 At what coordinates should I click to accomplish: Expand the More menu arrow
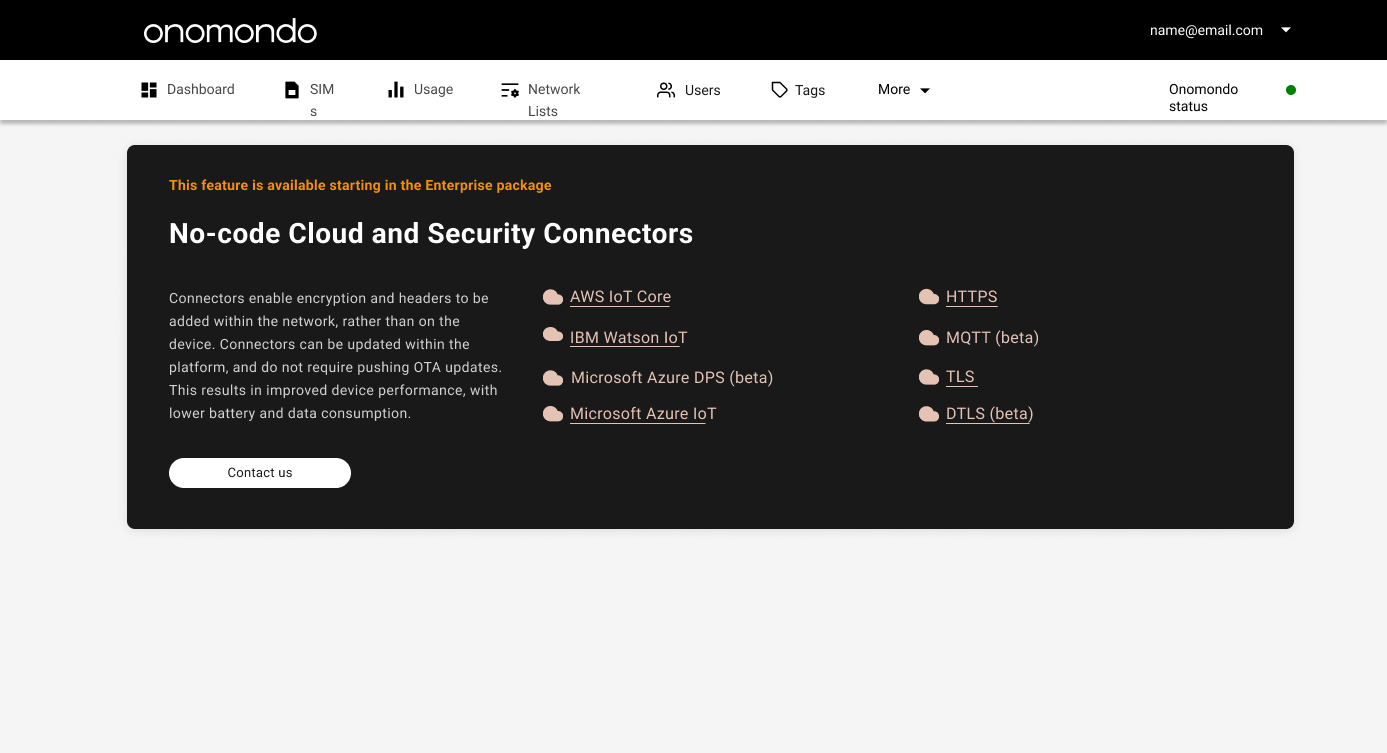pyautogui.click(x=925, y=90)
